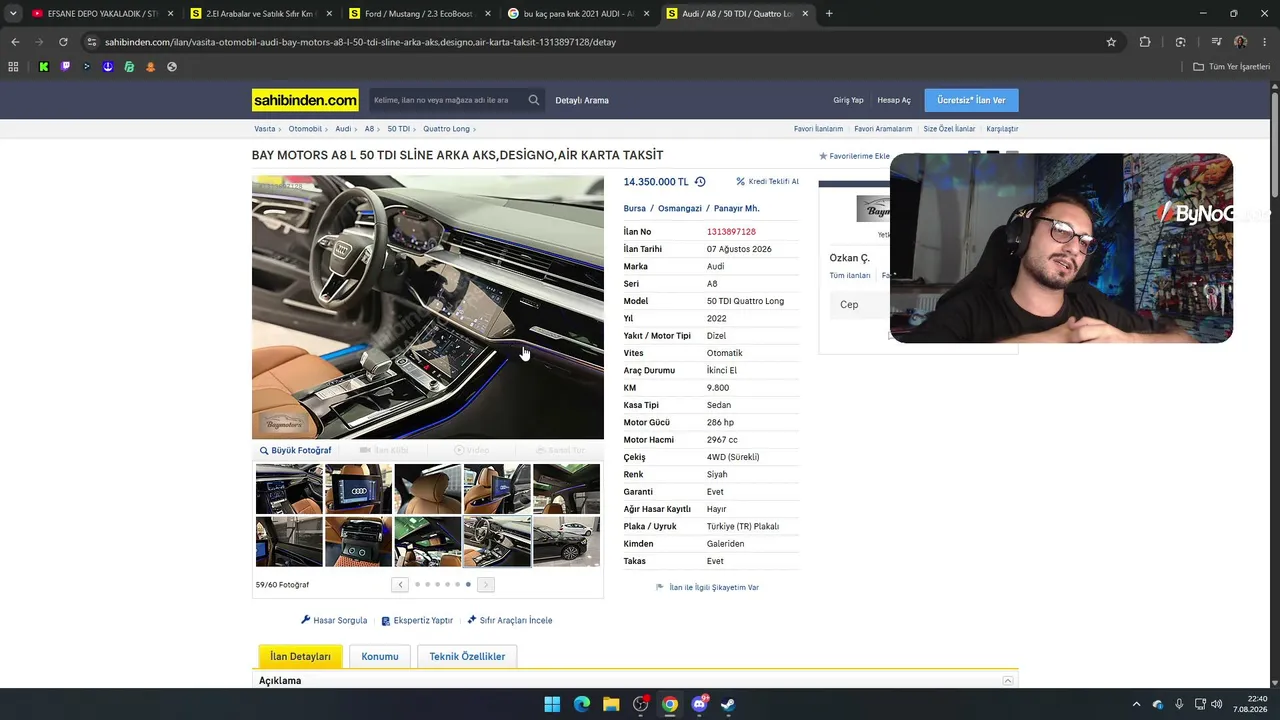The image size is (1280, 720).
Task: Click the main car interior photo
Action: [428, 307]
